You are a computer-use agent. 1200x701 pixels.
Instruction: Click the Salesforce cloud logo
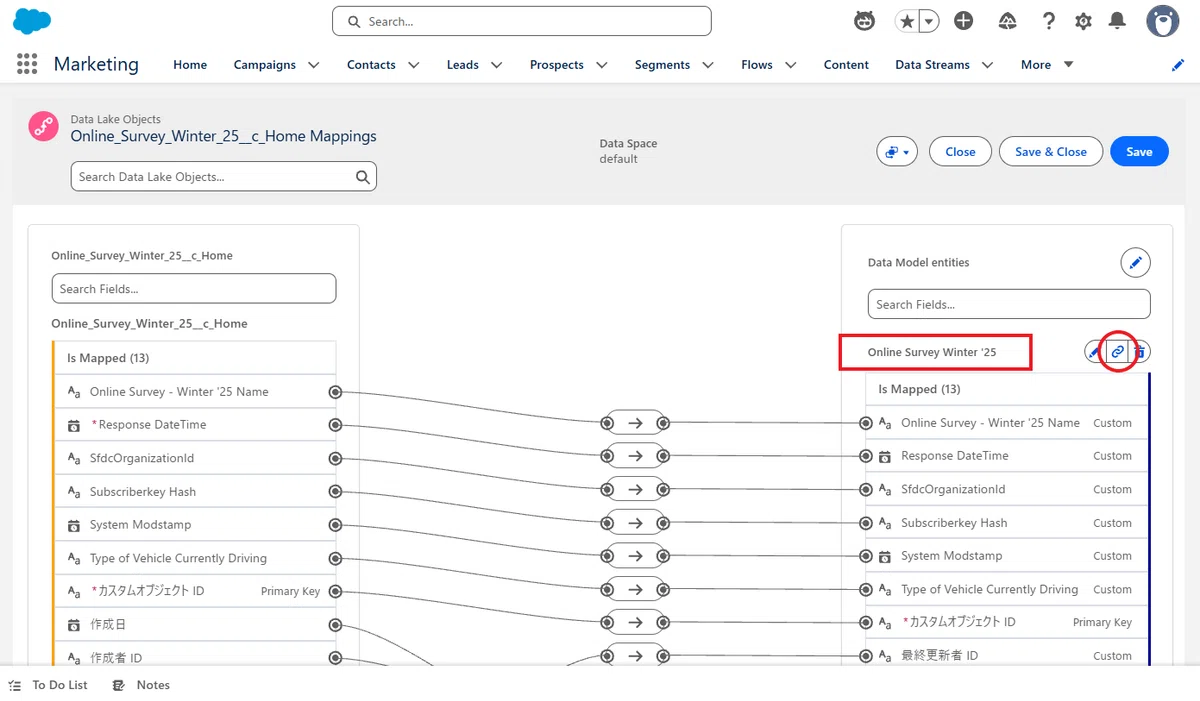pyautogui.click(x=33, y=21)
